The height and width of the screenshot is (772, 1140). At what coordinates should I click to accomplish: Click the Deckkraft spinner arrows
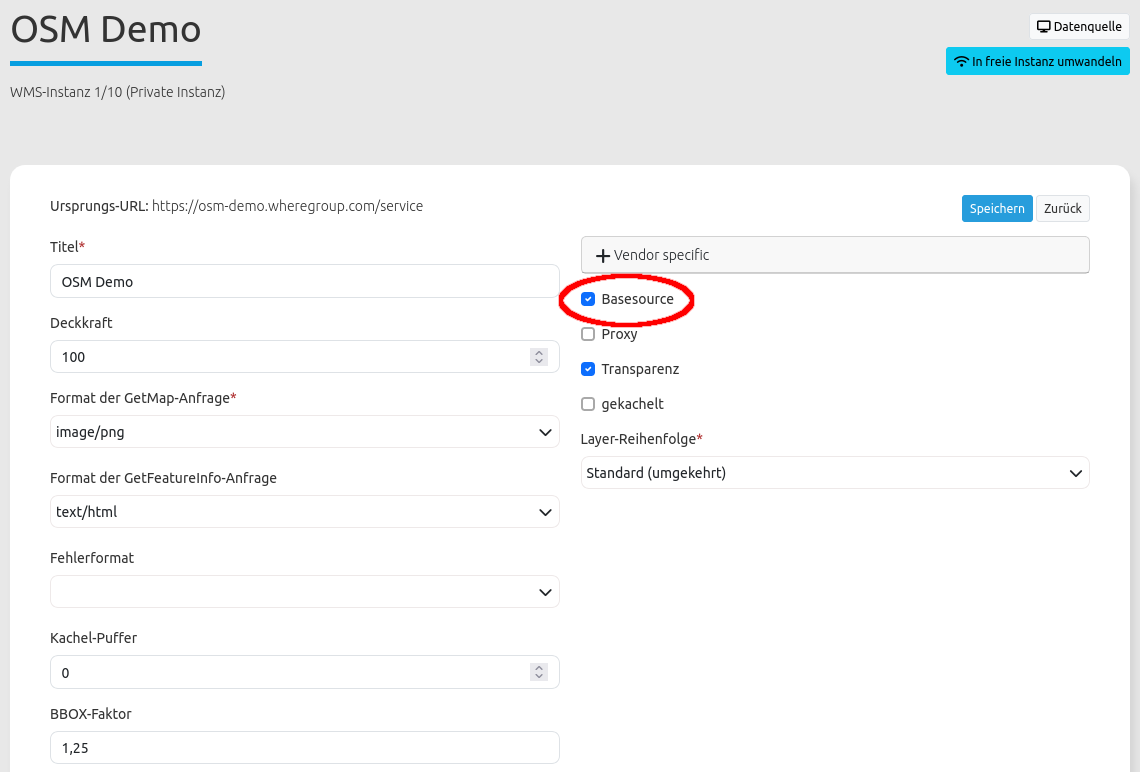pyautogui.click(x=539, y=357)
